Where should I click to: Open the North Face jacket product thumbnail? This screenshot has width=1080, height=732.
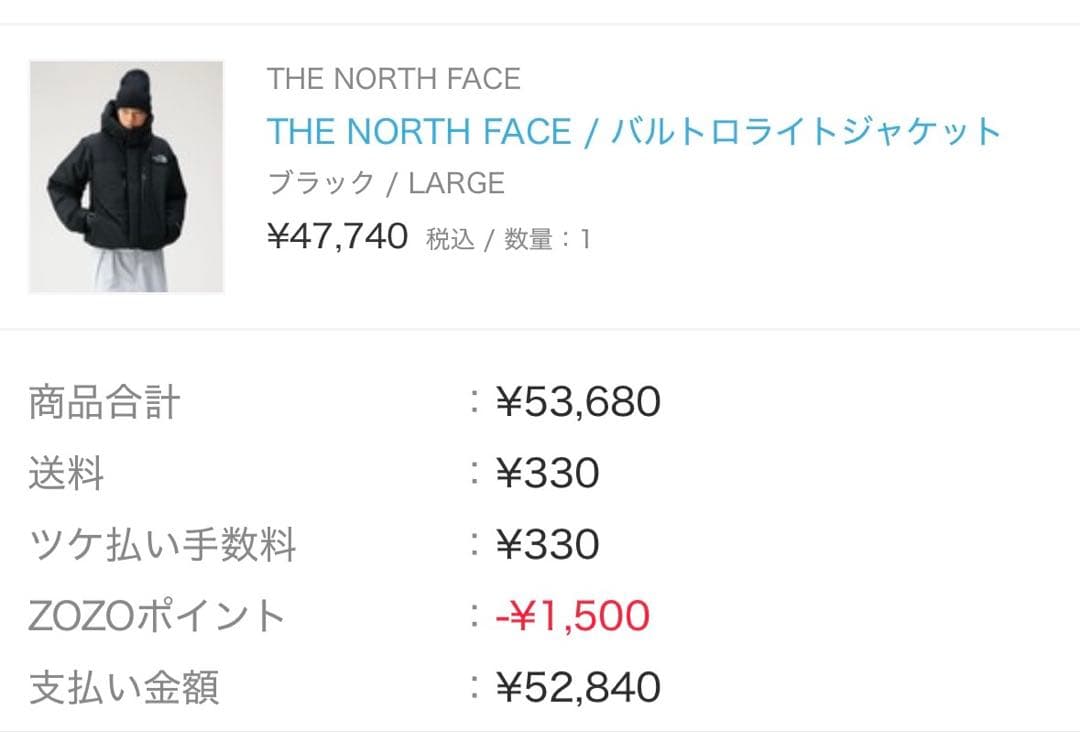pos(126,177)
